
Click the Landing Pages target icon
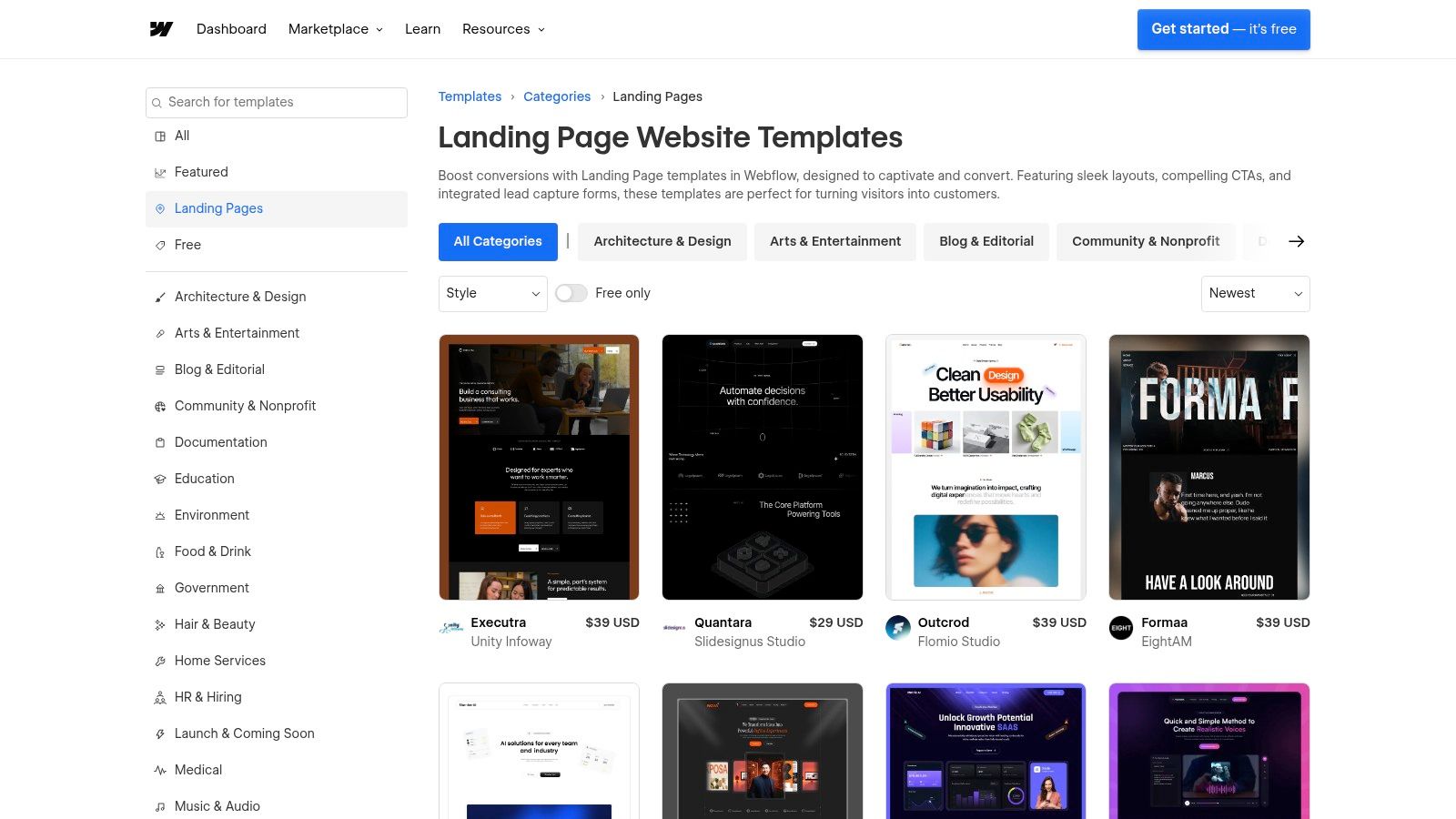coord(160,208)
